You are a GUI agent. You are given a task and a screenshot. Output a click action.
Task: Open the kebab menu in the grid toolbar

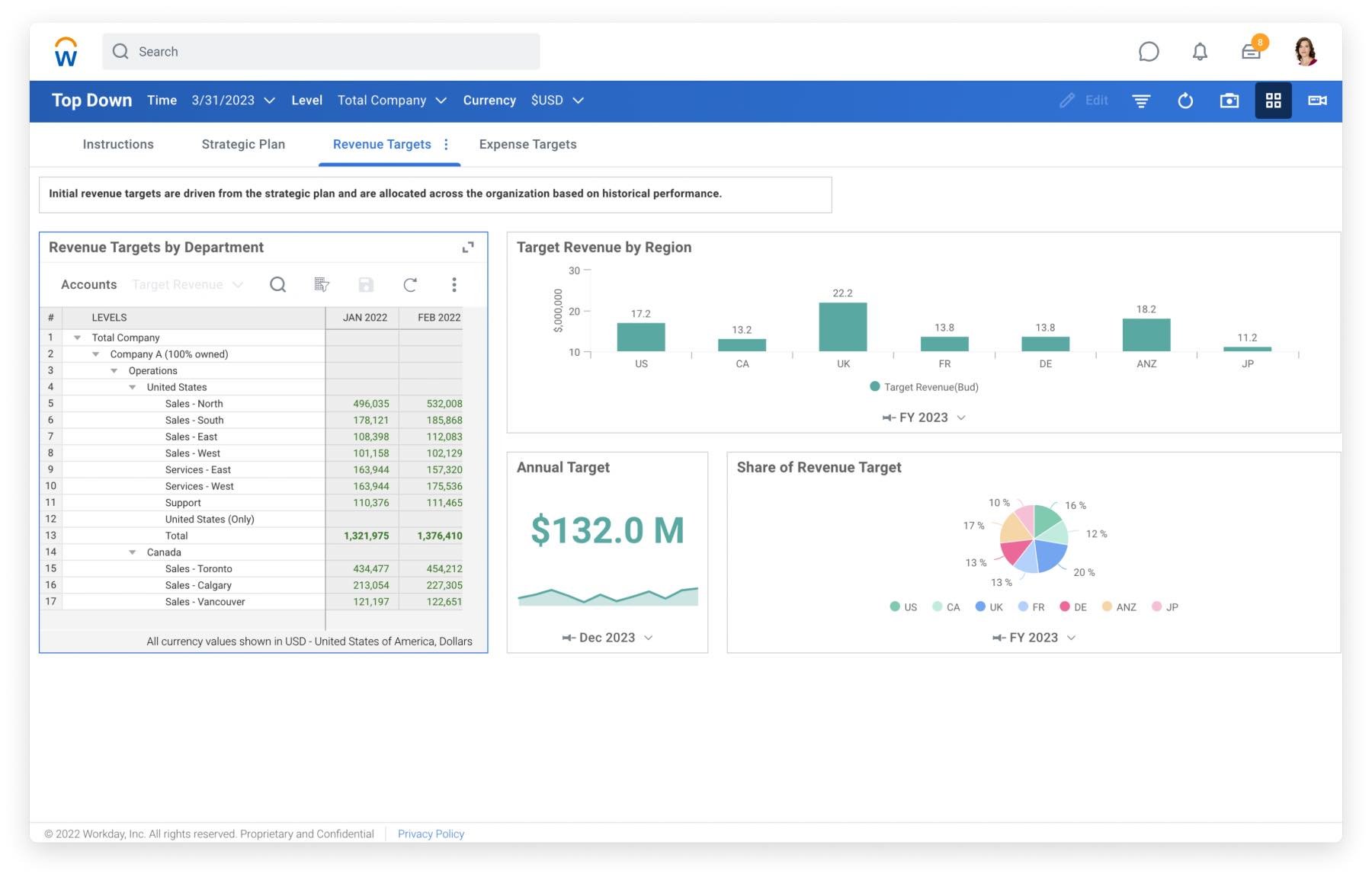454,284
